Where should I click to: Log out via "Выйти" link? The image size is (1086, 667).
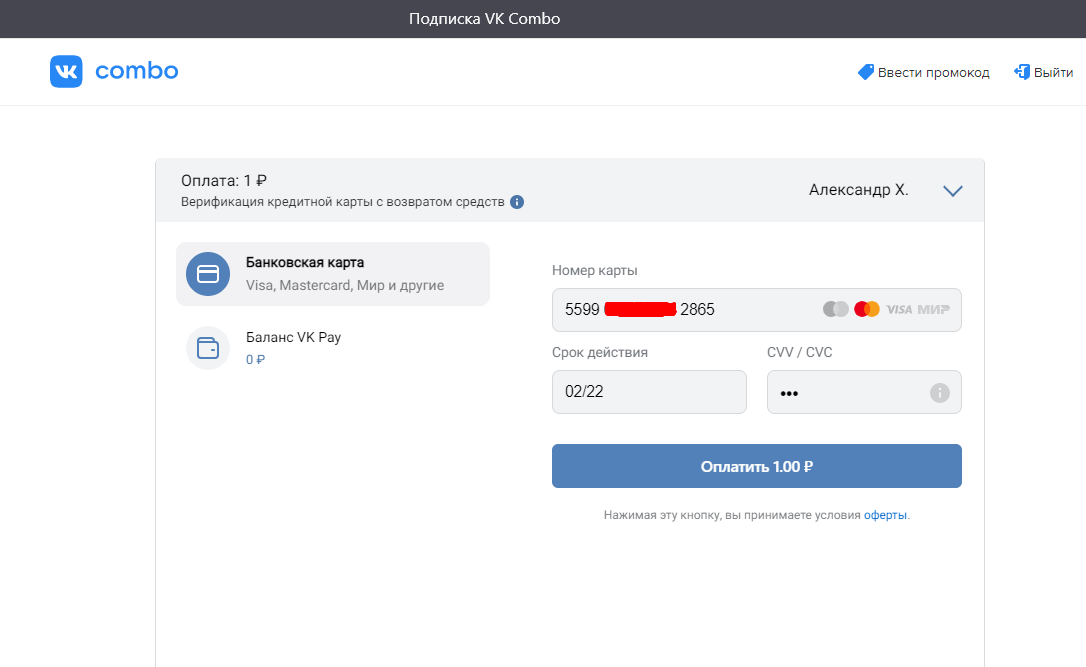1053,73
